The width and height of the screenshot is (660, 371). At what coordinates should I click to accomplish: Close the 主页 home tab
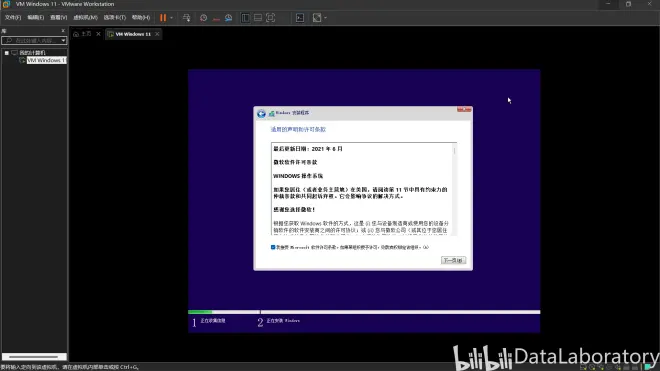coord(98,34)
